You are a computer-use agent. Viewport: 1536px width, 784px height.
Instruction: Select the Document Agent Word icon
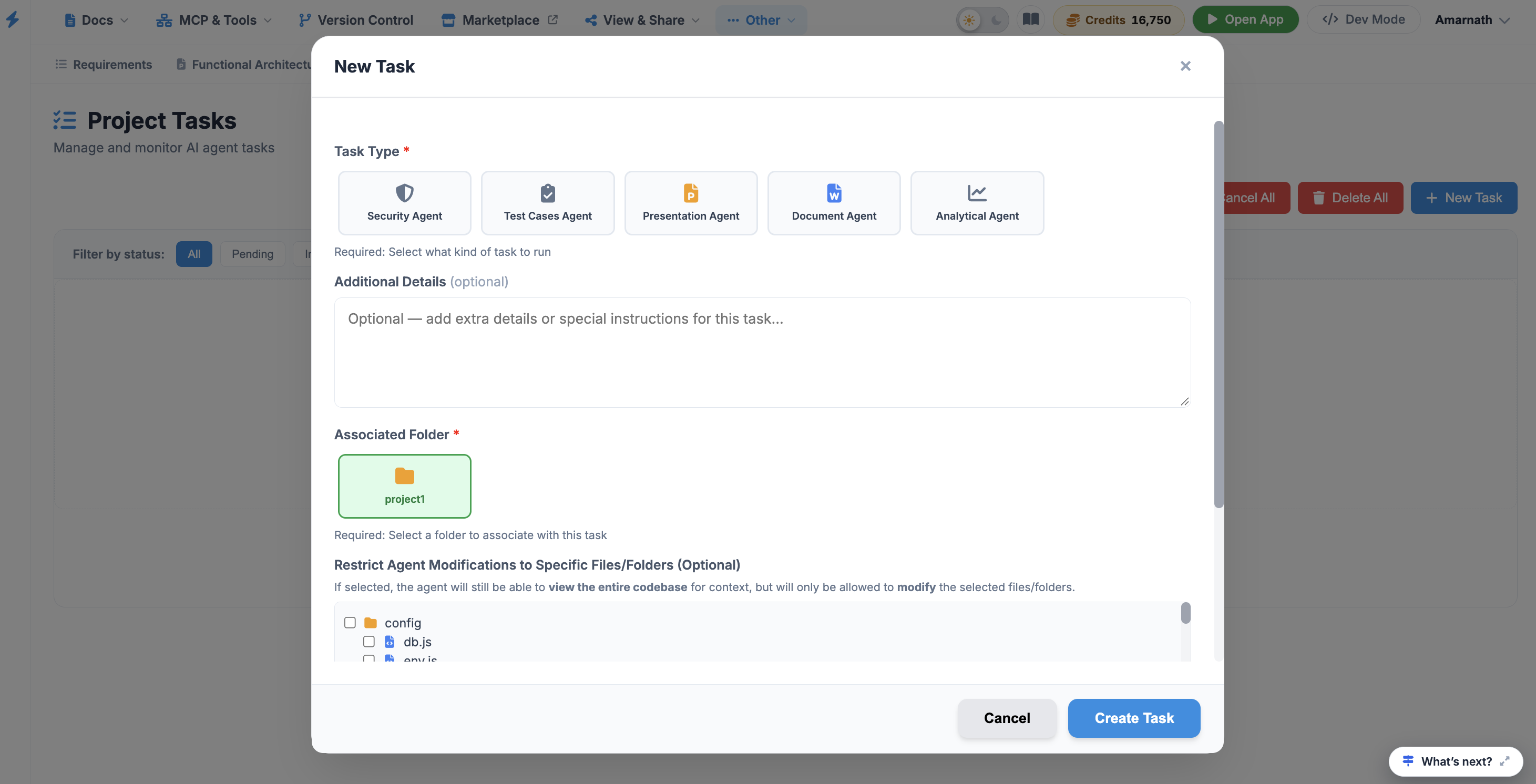point(834,192)
